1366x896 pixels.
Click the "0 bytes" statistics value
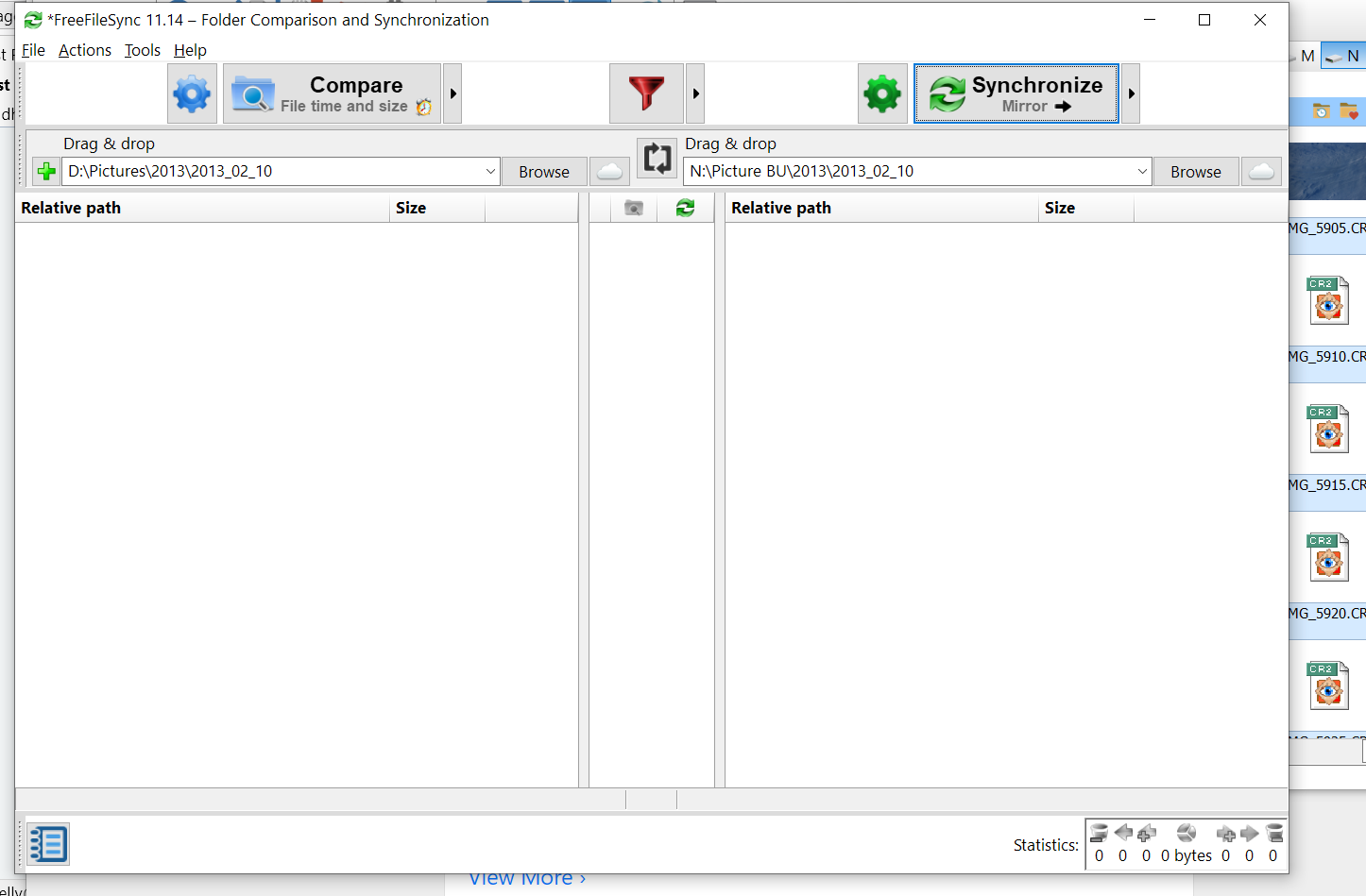[1187, 855]
